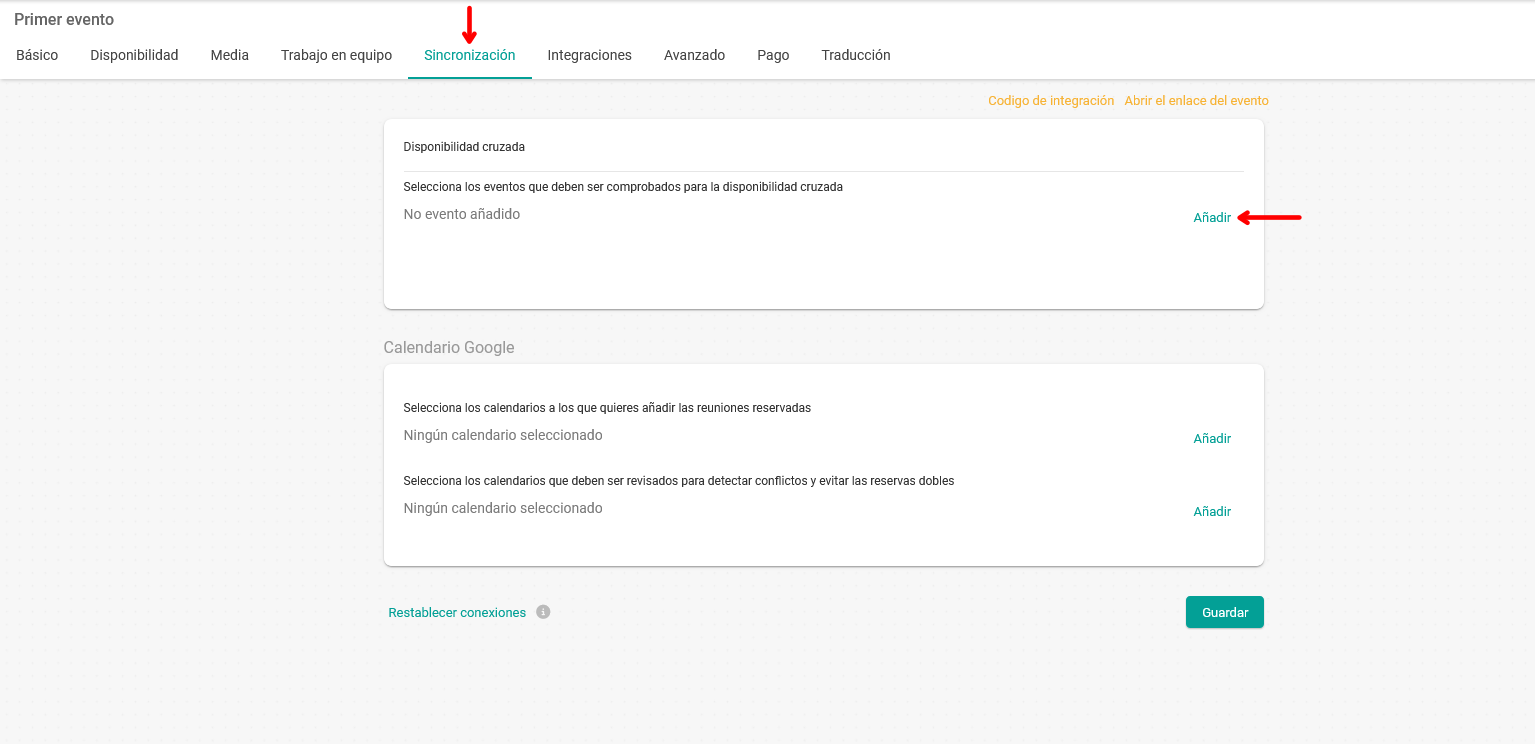Open the Pago tab
Screen dimensions: 1535x744
pos(773,55)
